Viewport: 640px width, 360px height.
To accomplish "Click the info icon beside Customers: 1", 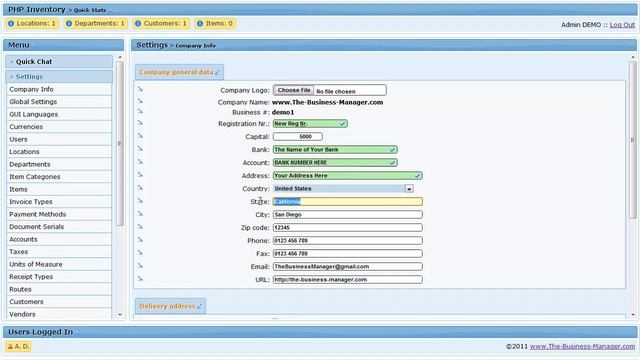I will [138, 24].
